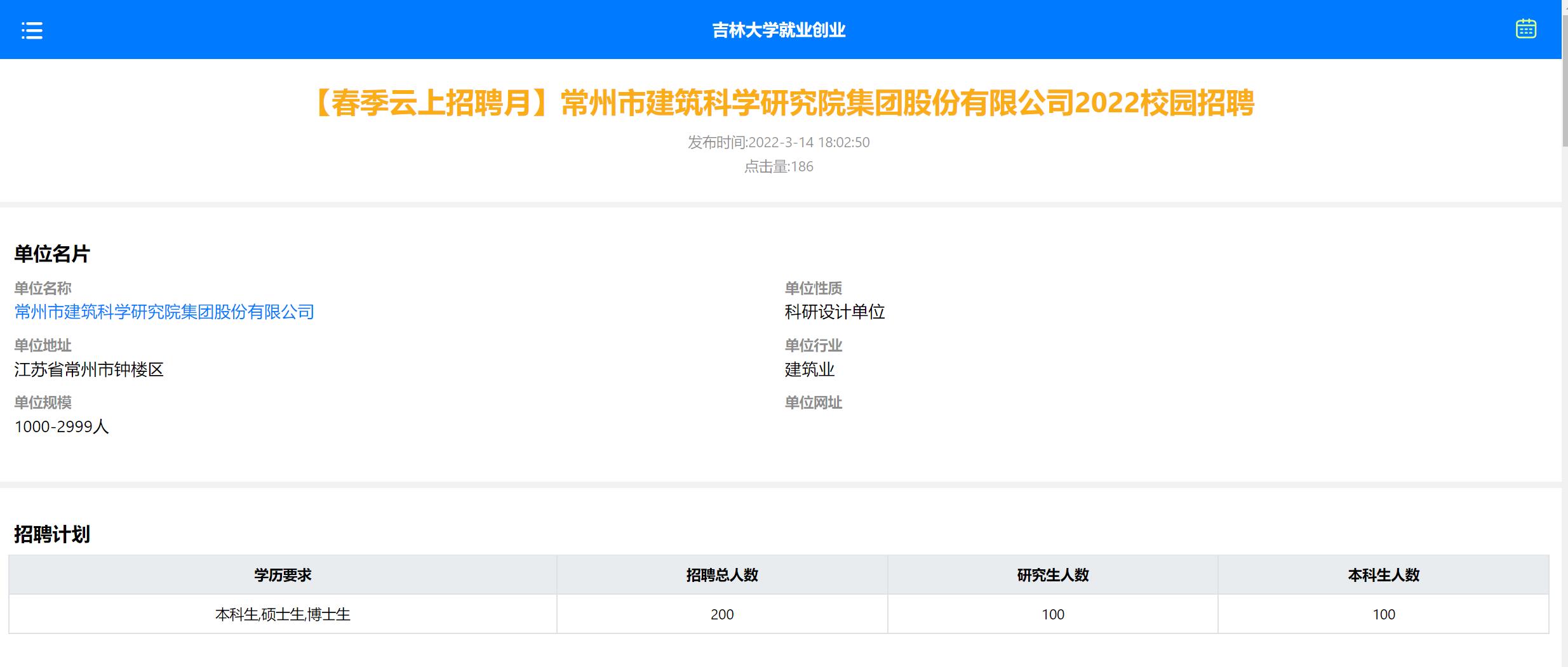Screen dimensions: 1568x667
Task: Click the 建筑业 industry value
Action: [x=810, y=369]
